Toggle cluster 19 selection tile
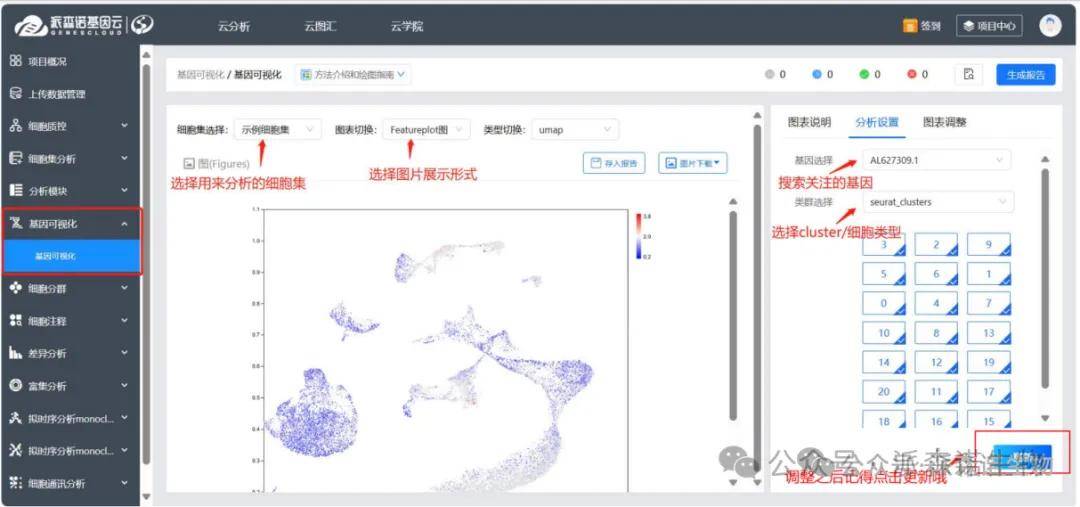The image size is (1080, 507). tap(988, 363)
